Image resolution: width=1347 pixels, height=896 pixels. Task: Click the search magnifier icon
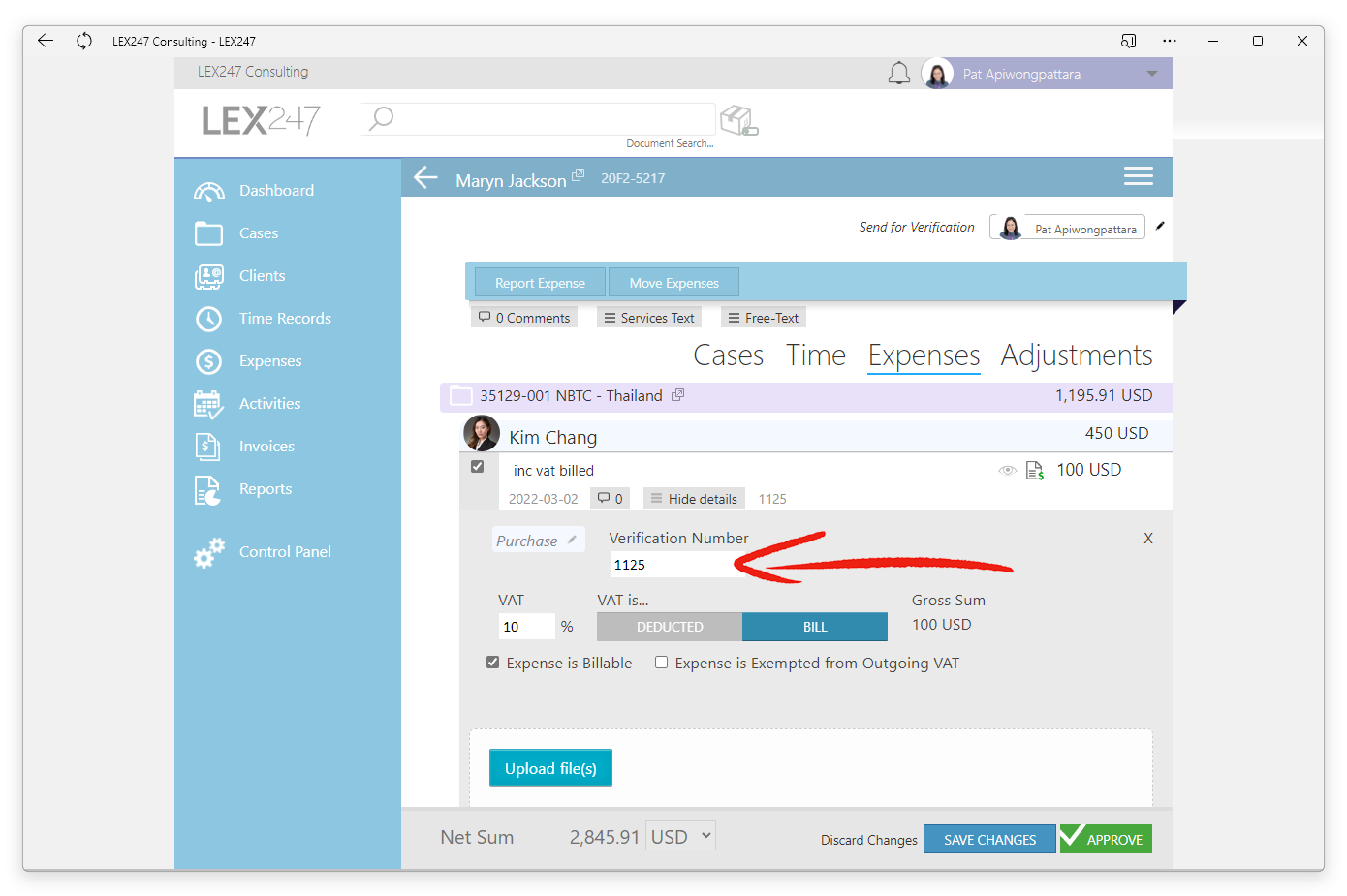click(381, 118)
